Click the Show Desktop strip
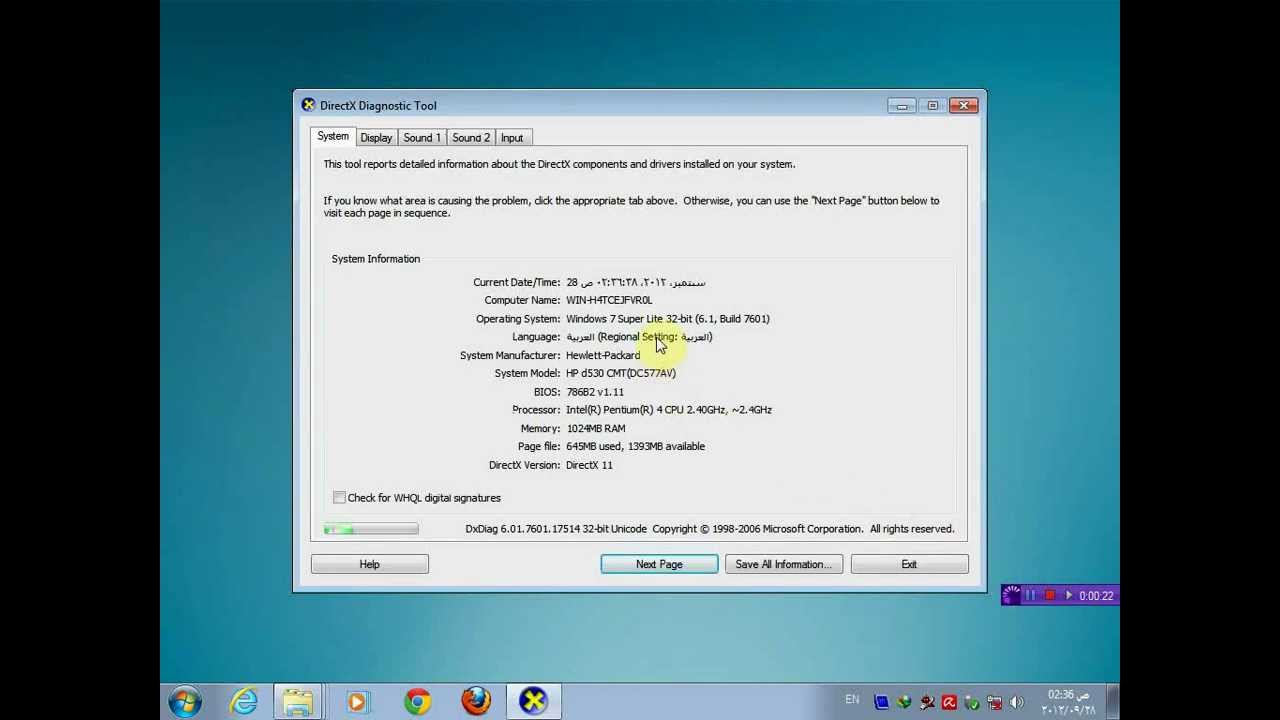1280x720 pixels. coord(1113,701)
